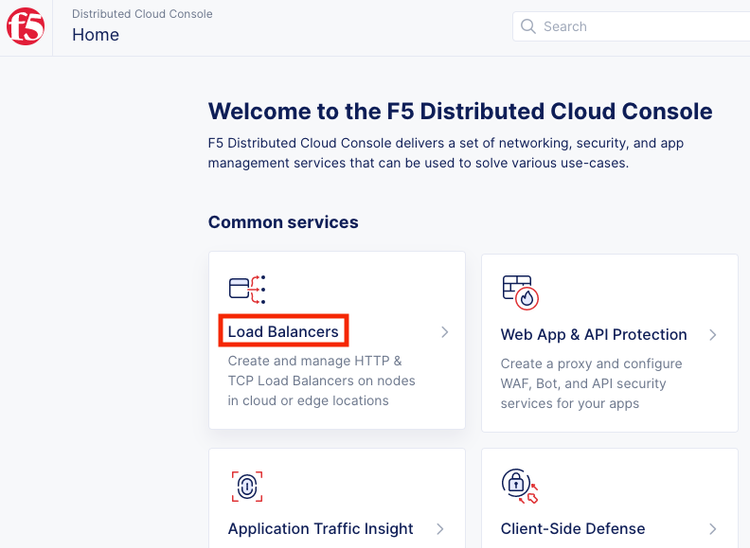Image resolution: width=750 pixels, height=548 pixels.
Task: Click the Load Balancers description text
Action: pos(321,381)
